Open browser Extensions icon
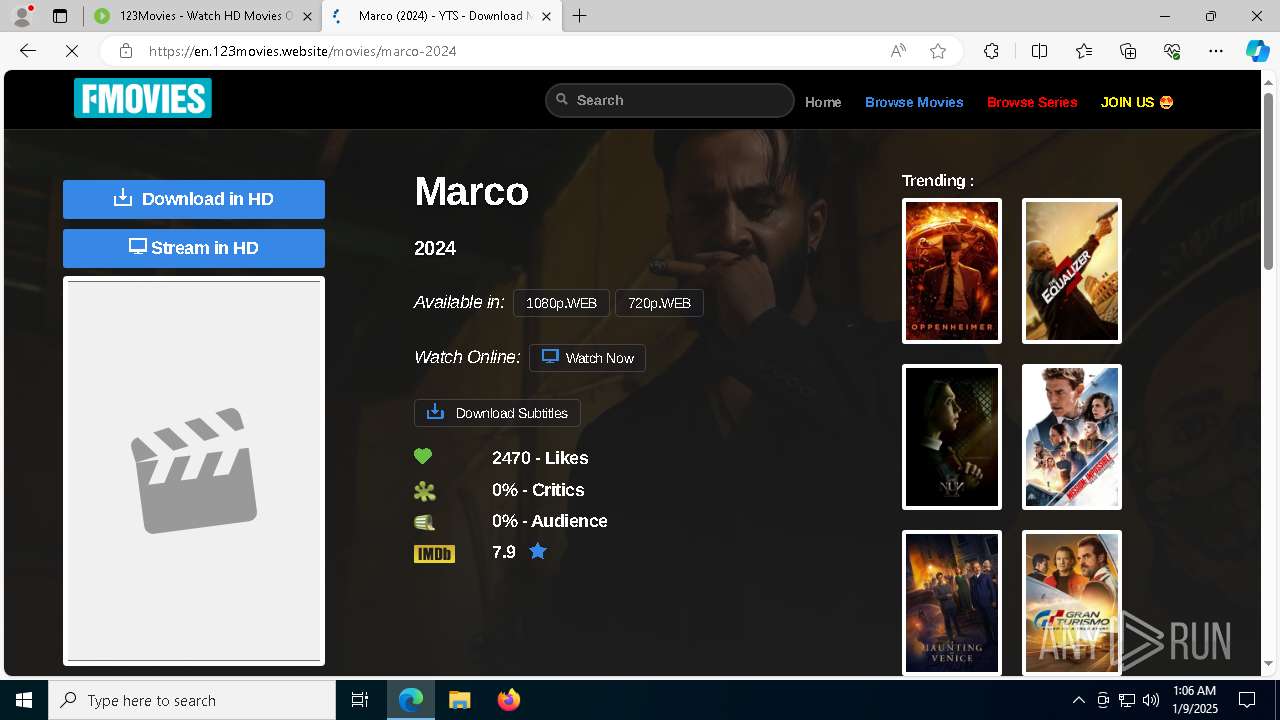1280x720 pixels. coord(991,51)
